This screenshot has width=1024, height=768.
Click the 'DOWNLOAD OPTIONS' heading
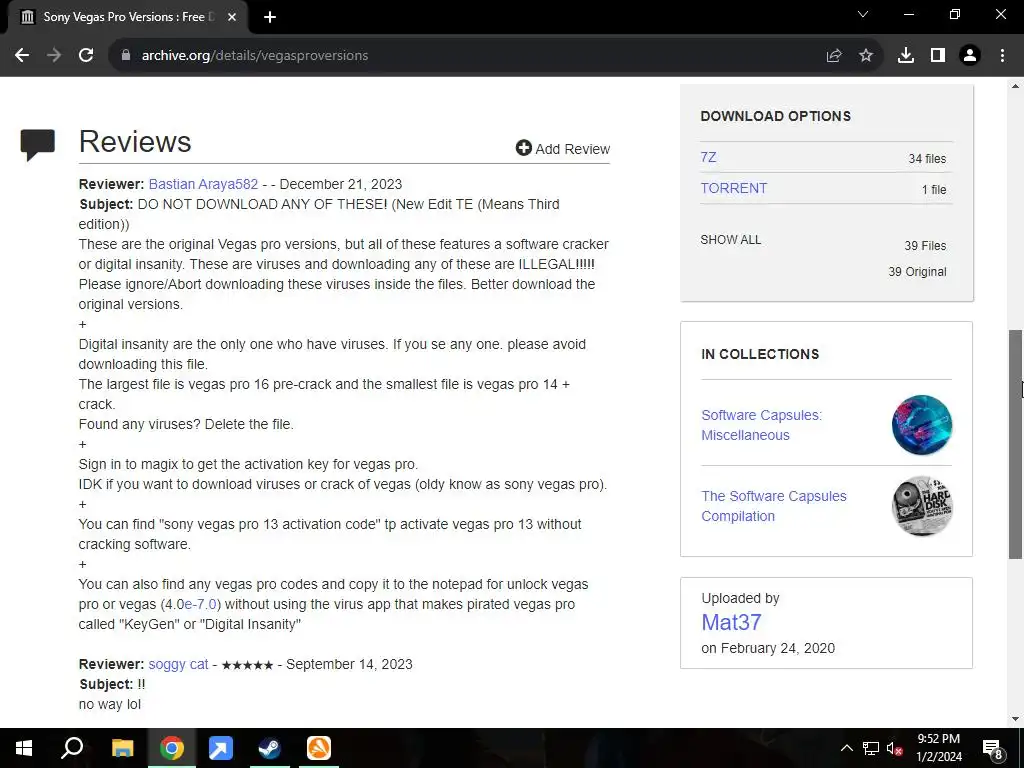tap(776, 116)
